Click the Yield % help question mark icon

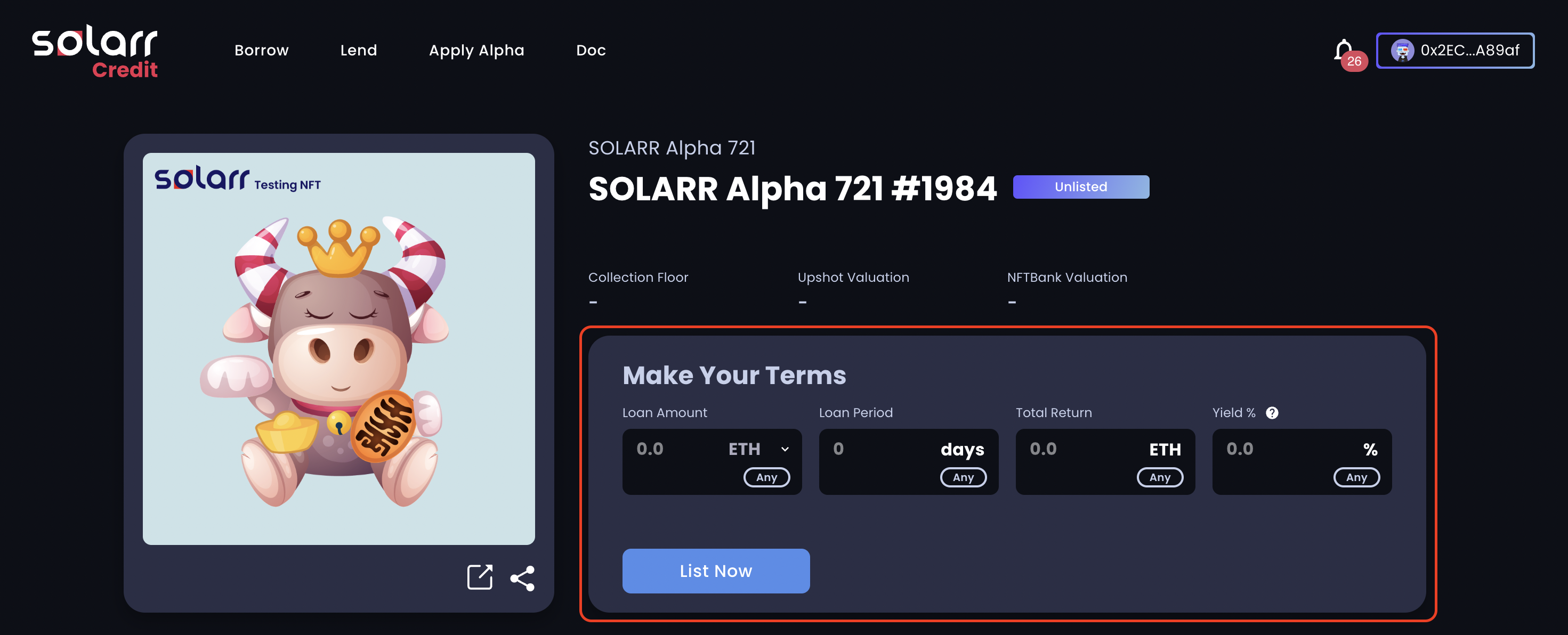(x=1272, y=413)
